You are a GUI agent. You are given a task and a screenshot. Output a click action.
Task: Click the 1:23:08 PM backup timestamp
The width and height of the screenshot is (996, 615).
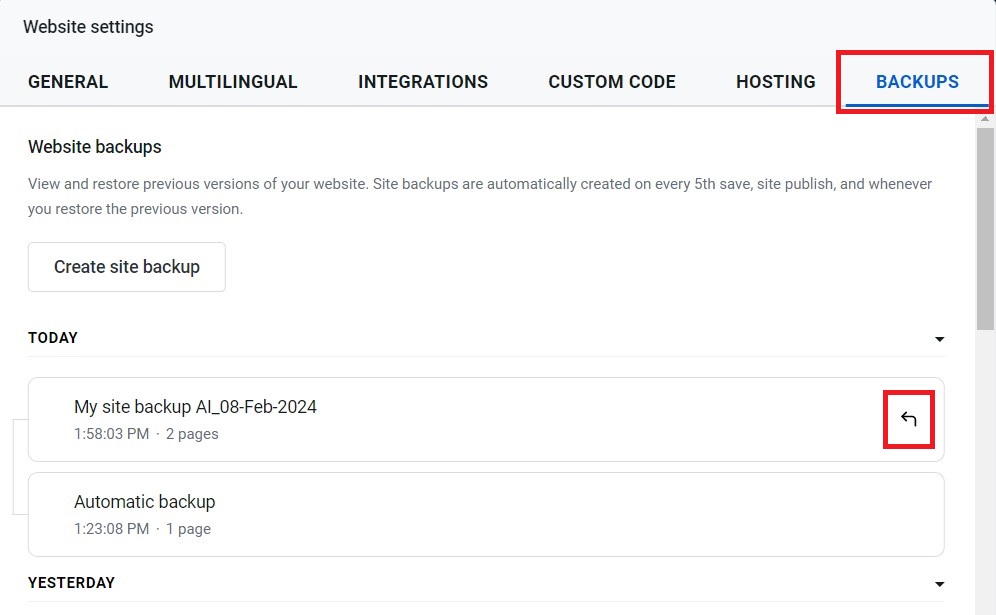tap(111, 529)
